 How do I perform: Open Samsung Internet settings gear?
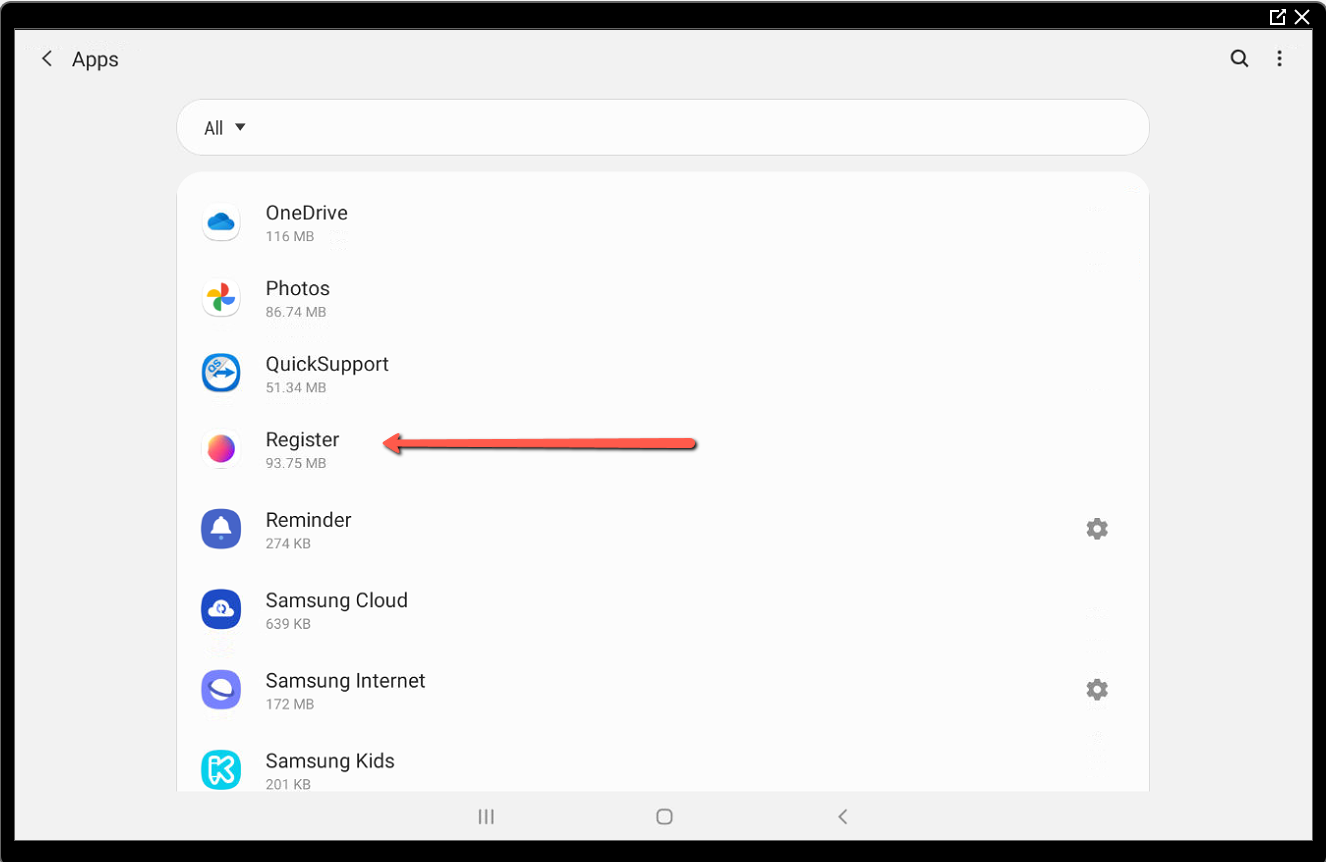1097,690
